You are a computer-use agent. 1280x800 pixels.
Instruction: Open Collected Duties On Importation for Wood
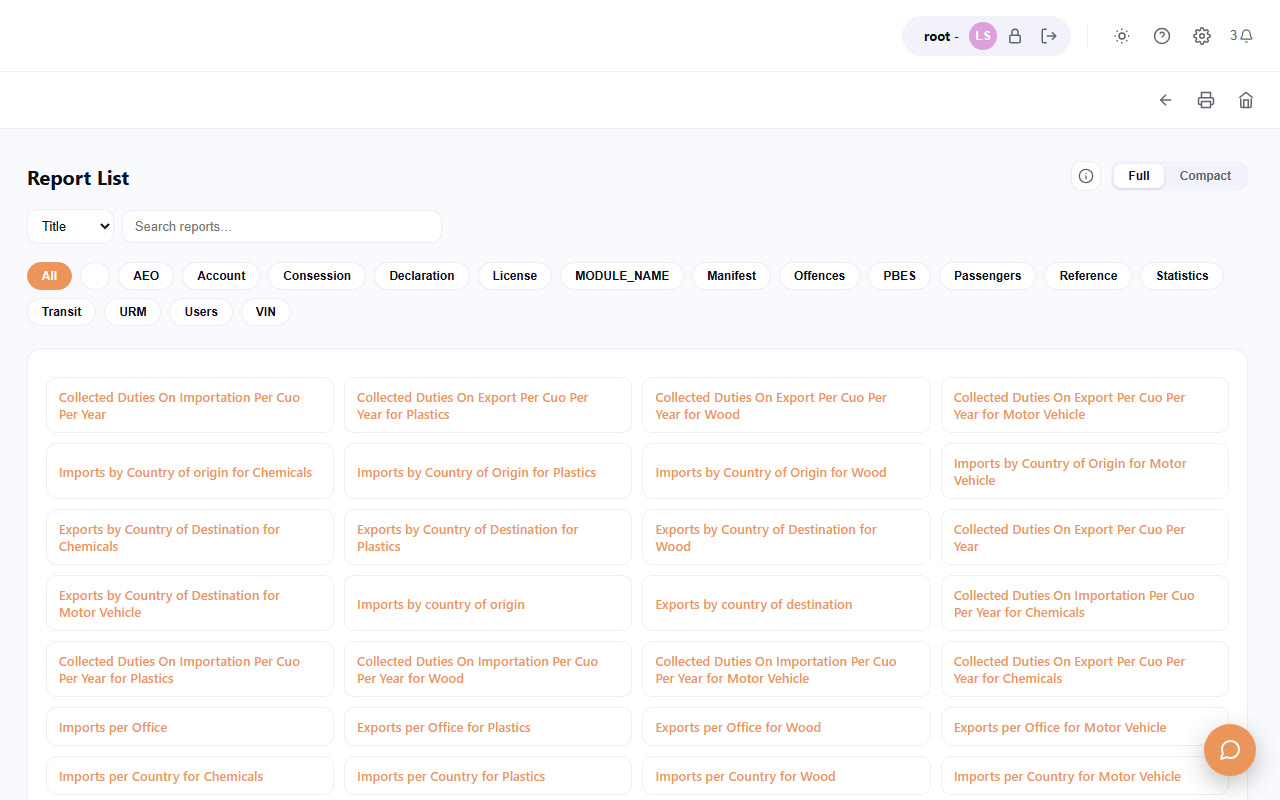[x=488, y=669]
